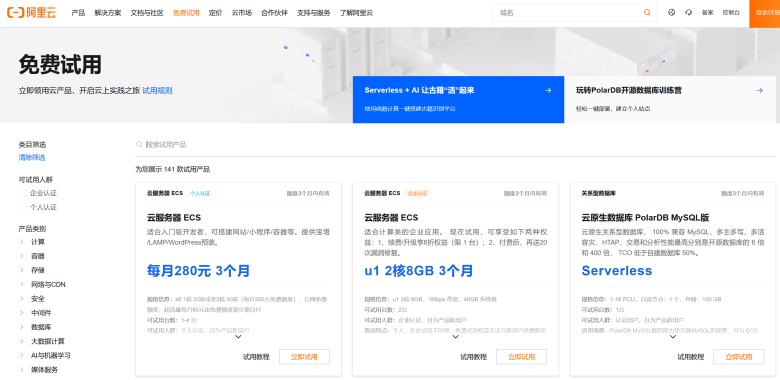Image resolution: width=780 pixels, height=380 pixels.
Task: Open the Serverless + AI 让古籍"活"起来 banner
Action: [x=459, y=99]
